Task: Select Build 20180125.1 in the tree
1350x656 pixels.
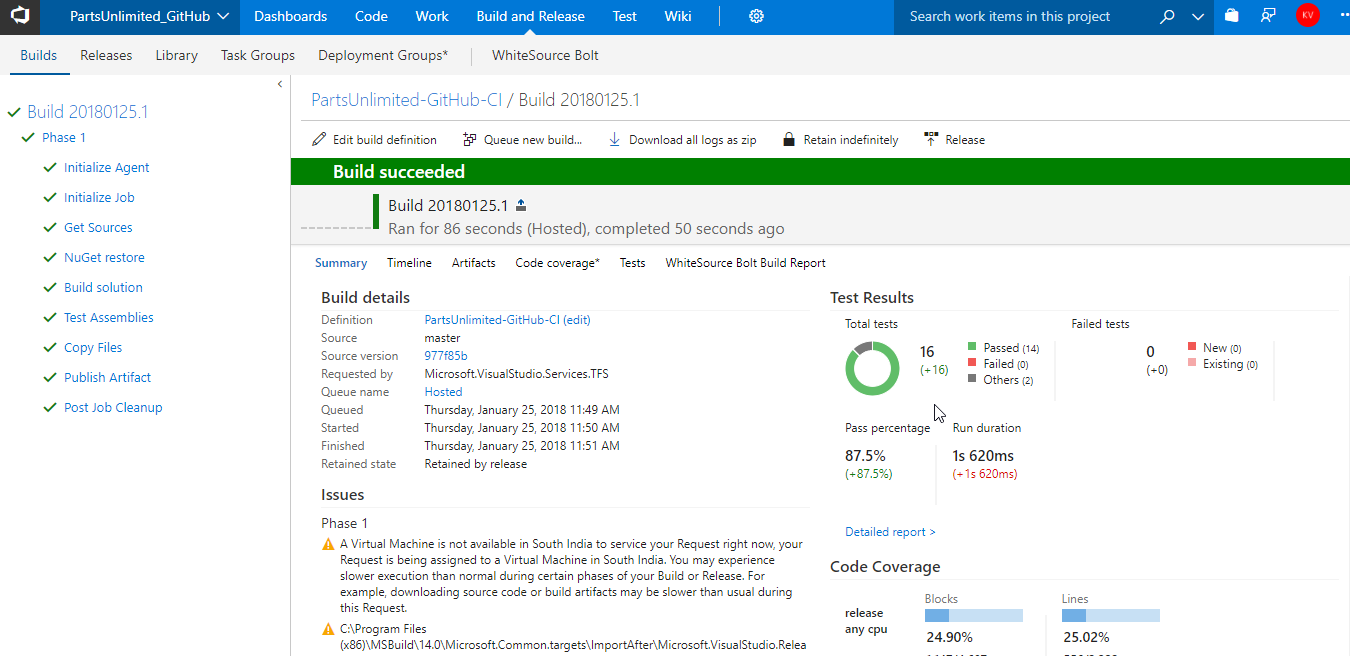Action: click(88, 112)
